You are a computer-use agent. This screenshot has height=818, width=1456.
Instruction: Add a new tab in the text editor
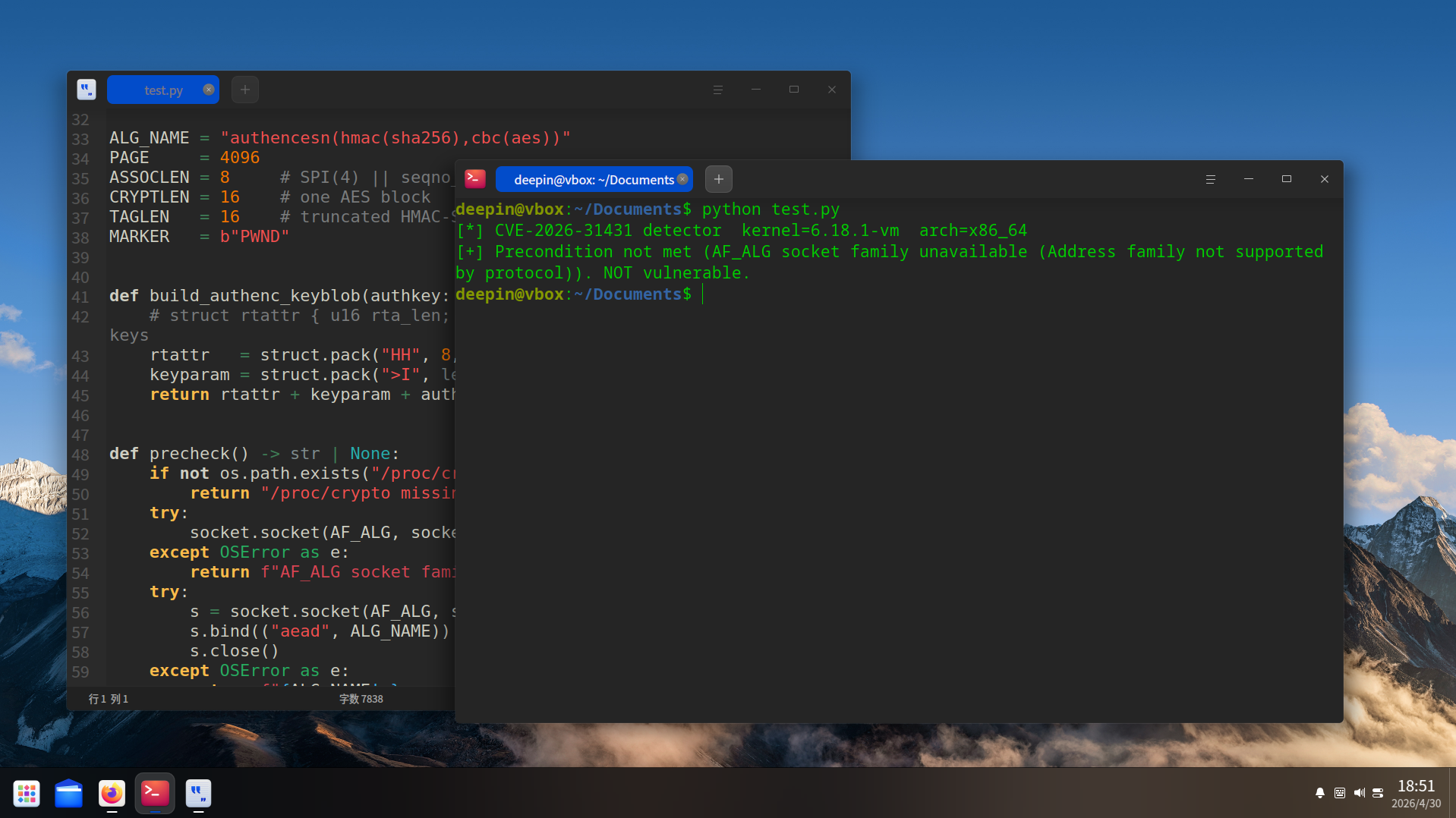click(244, 90)
